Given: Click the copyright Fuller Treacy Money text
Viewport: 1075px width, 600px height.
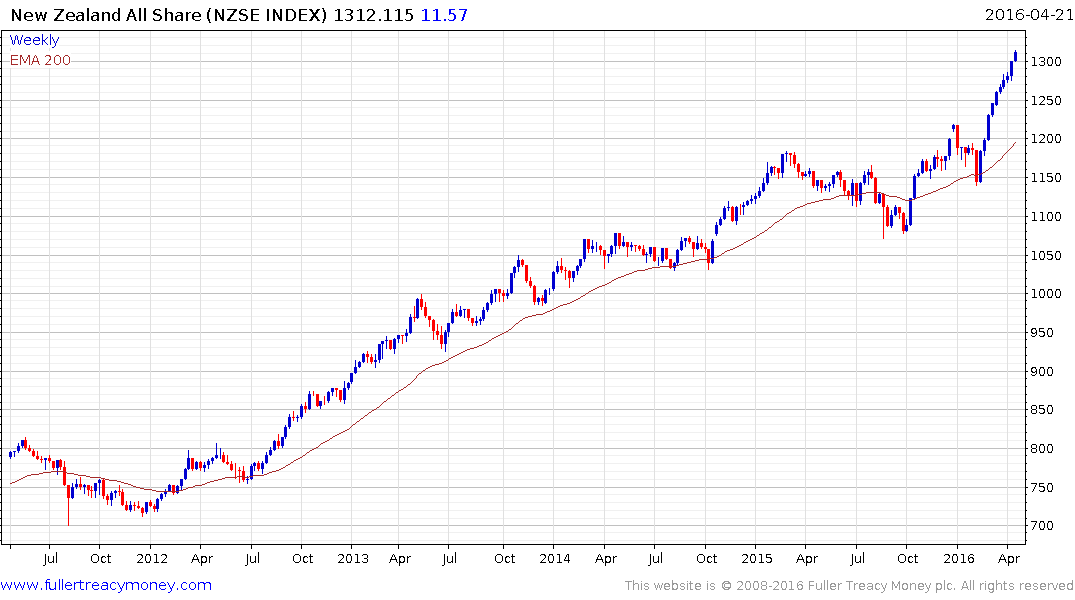Looking at the screenshot, I should coord(849,586).
